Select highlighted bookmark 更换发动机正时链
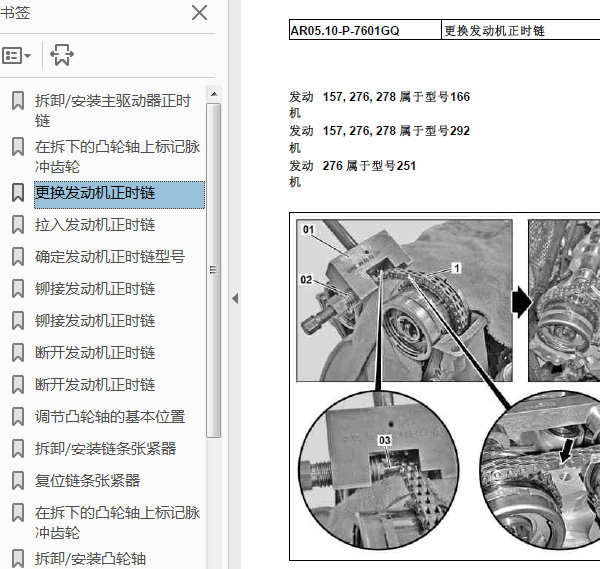This screenshot has width=600, height=569. (x=119, y=195)
